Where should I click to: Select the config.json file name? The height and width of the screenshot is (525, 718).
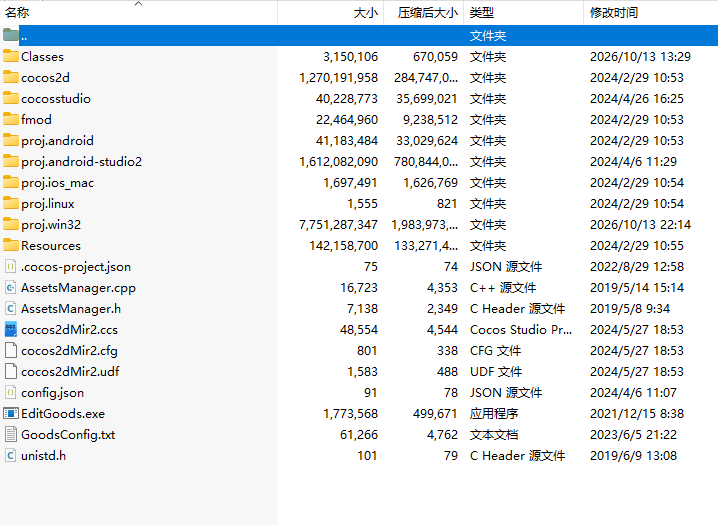pyautogui.click(x=52, y=393)
